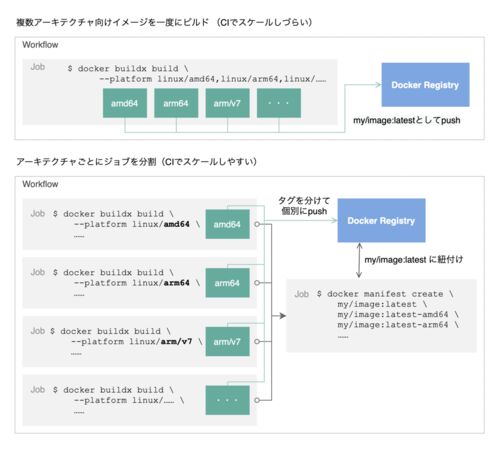500x449 pixels.
Task: Click the circle connector next to lower arm64
Action: [x=257, y=283]
